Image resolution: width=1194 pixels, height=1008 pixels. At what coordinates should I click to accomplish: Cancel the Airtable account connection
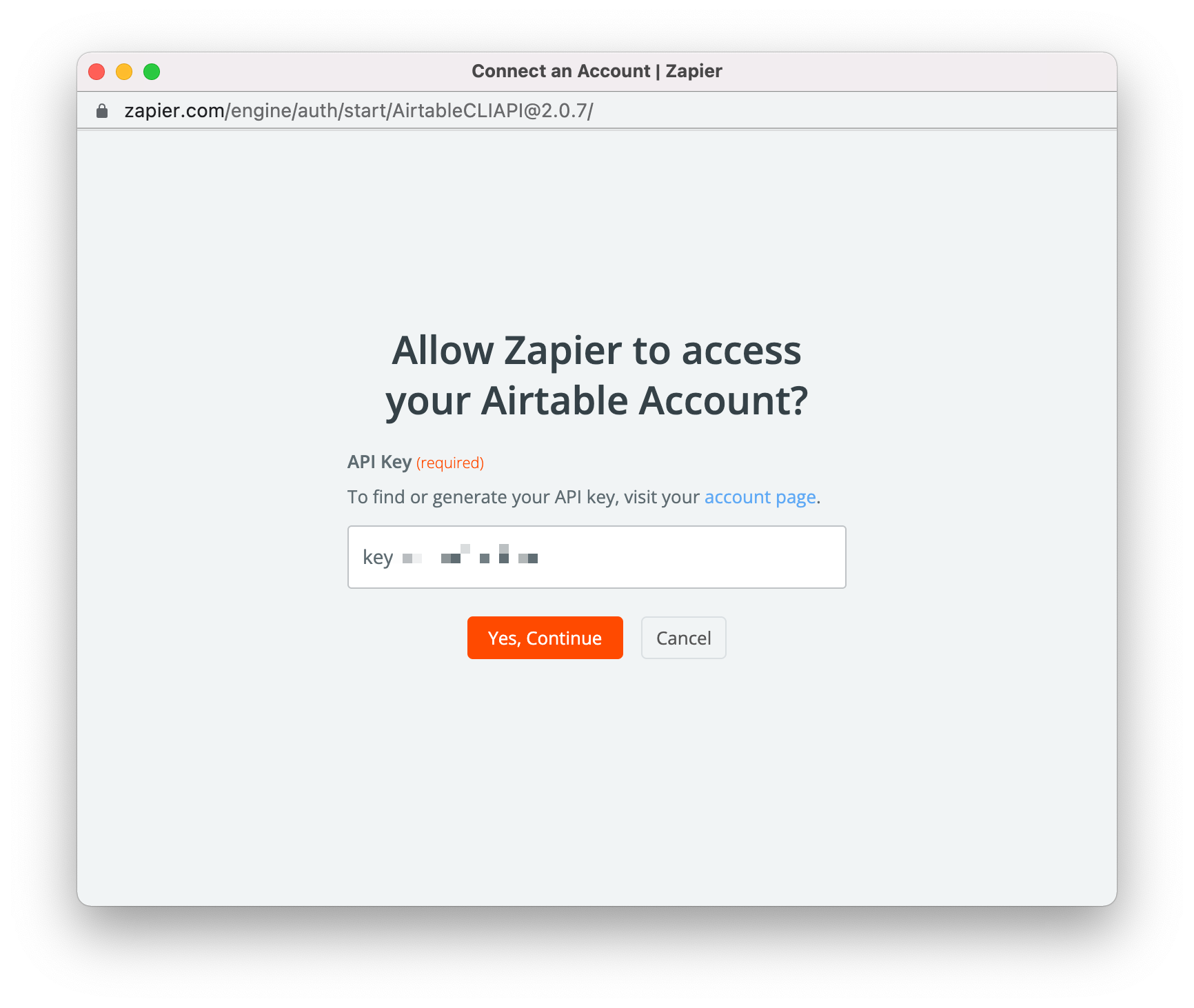click(683, 638)
